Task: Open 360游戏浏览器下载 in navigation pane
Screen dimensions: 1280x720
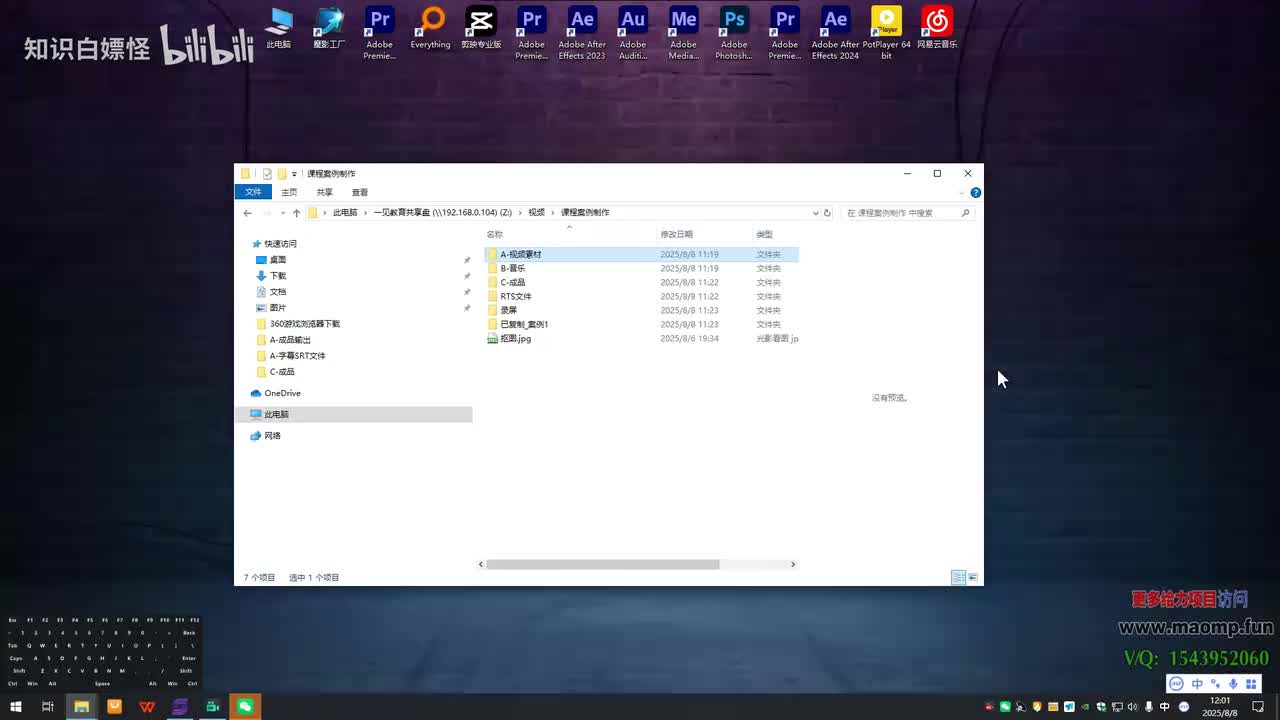Action: pos(304,324)
